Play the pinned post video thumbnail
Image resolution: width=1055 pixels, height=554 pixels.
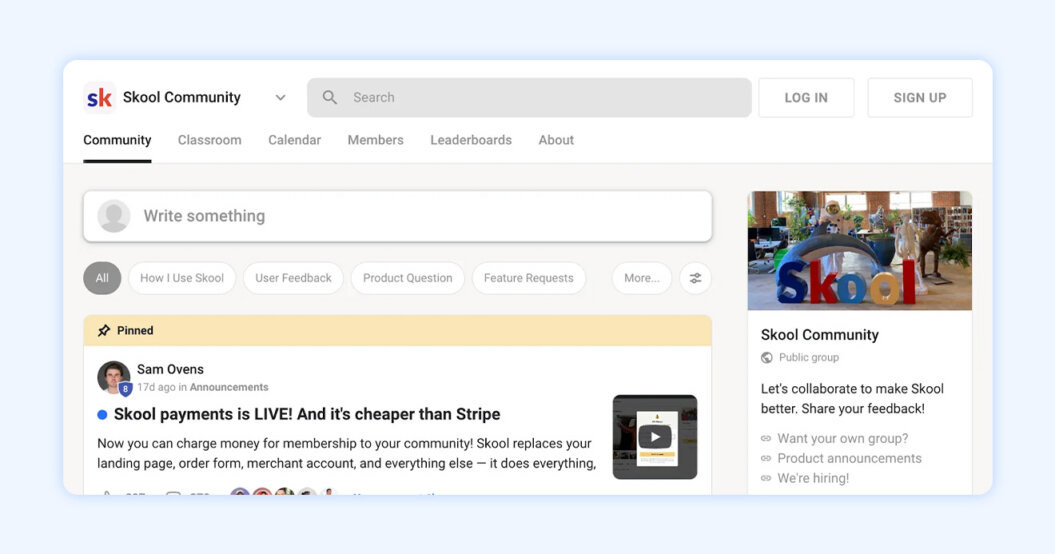655,437
